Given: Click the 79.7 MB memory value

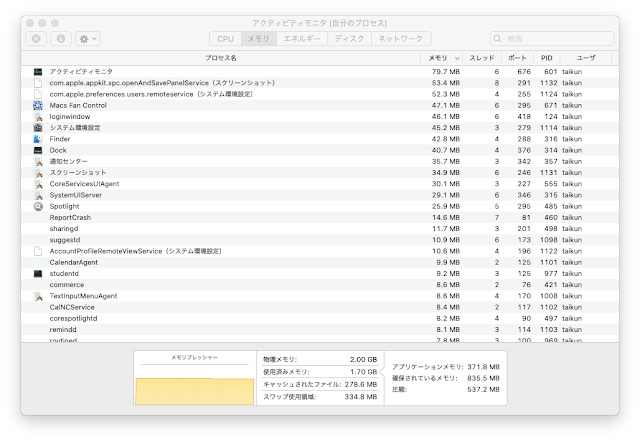Looking at the screenshot, I should pos(446,72).
